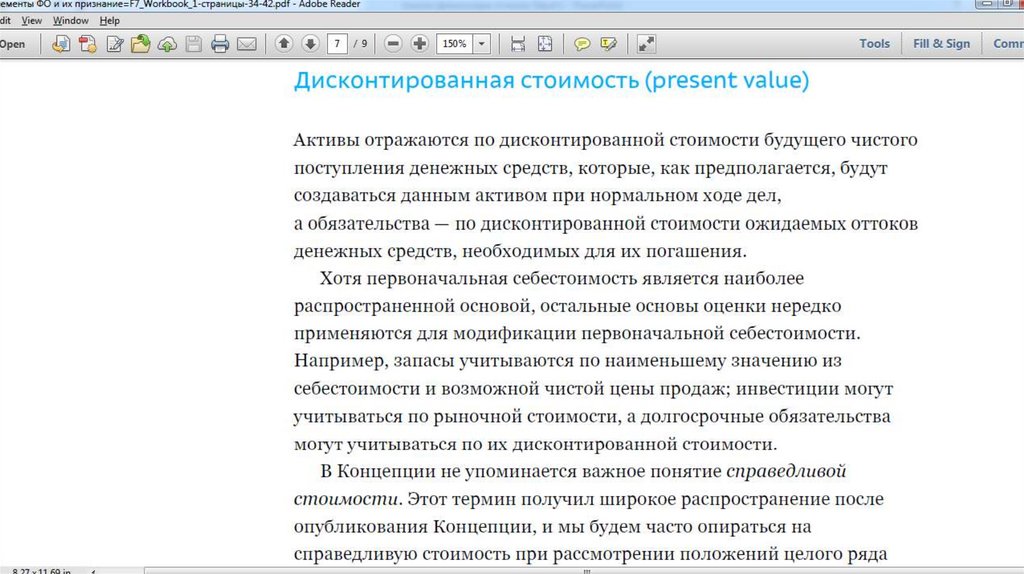The width and height of the screenshot is (1024, 574).
Task: Click the Save file floppy icon
Action: click(x=194, y=44)
